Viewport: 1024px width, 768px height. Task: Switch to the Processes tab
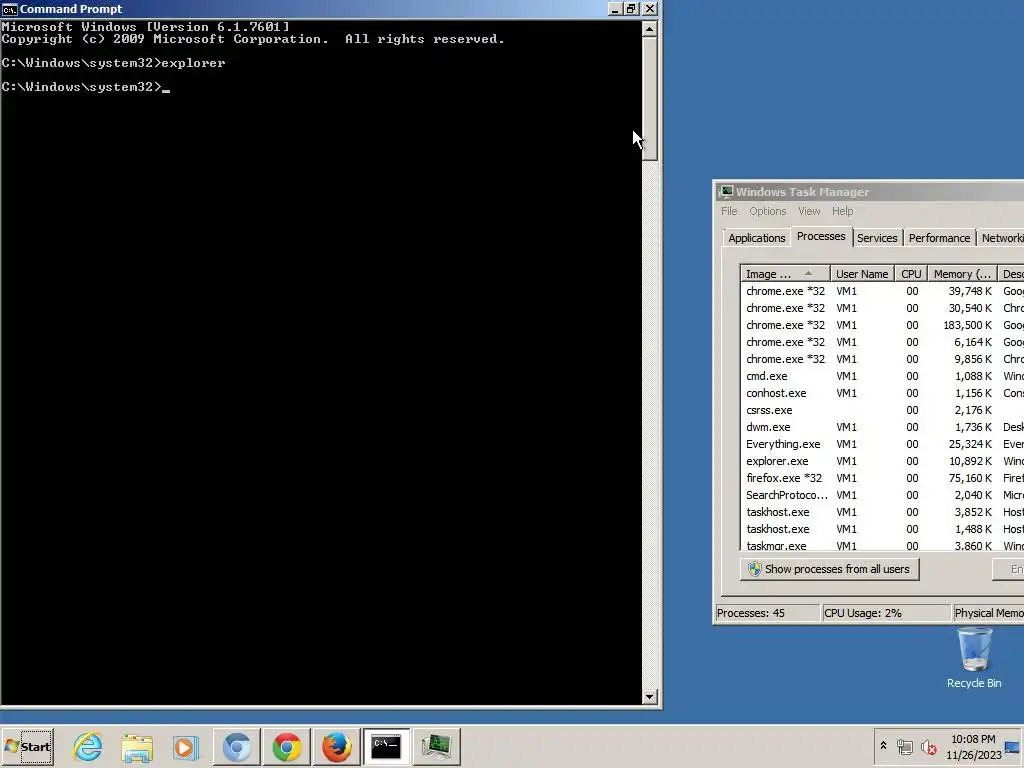click(821, 236)
